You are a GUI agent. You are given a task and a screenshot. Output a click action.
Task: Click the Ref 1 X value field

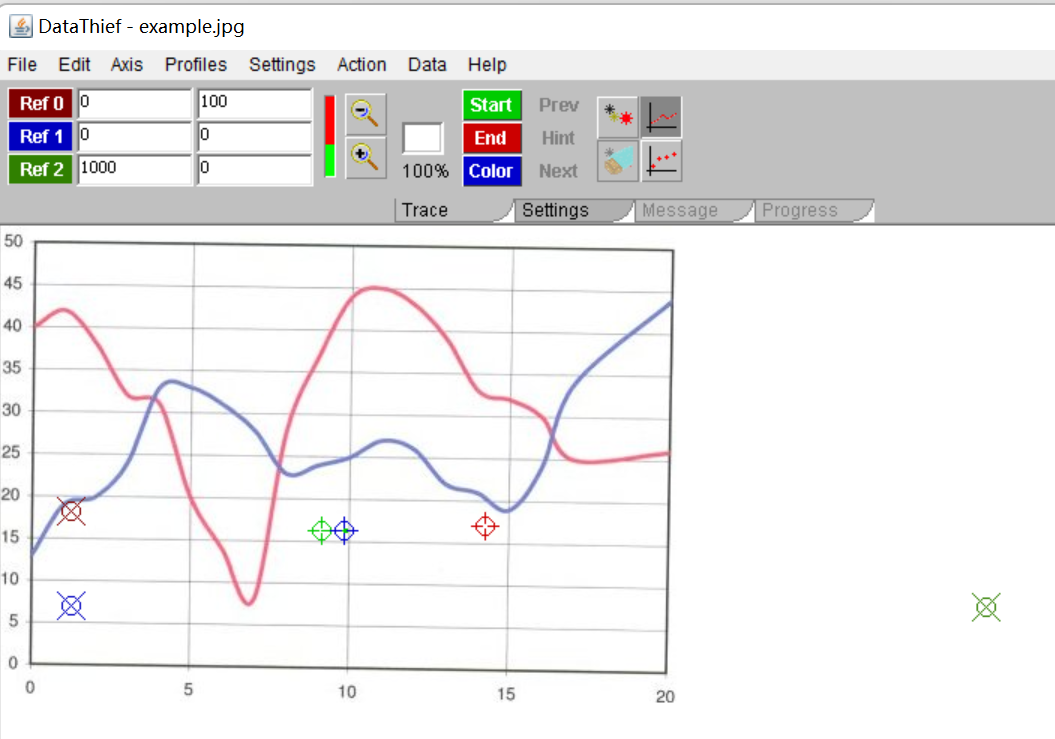click(135, 137)
